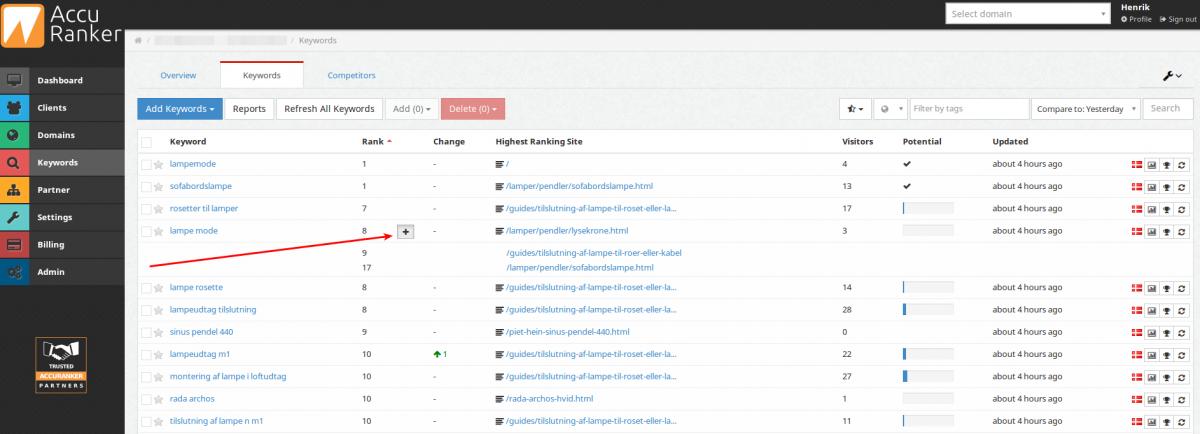Click Trusted AccuRanker Partners badge
Image resolution: width=1200 pixels, height=434 pixels.
[x=62, y=365]
